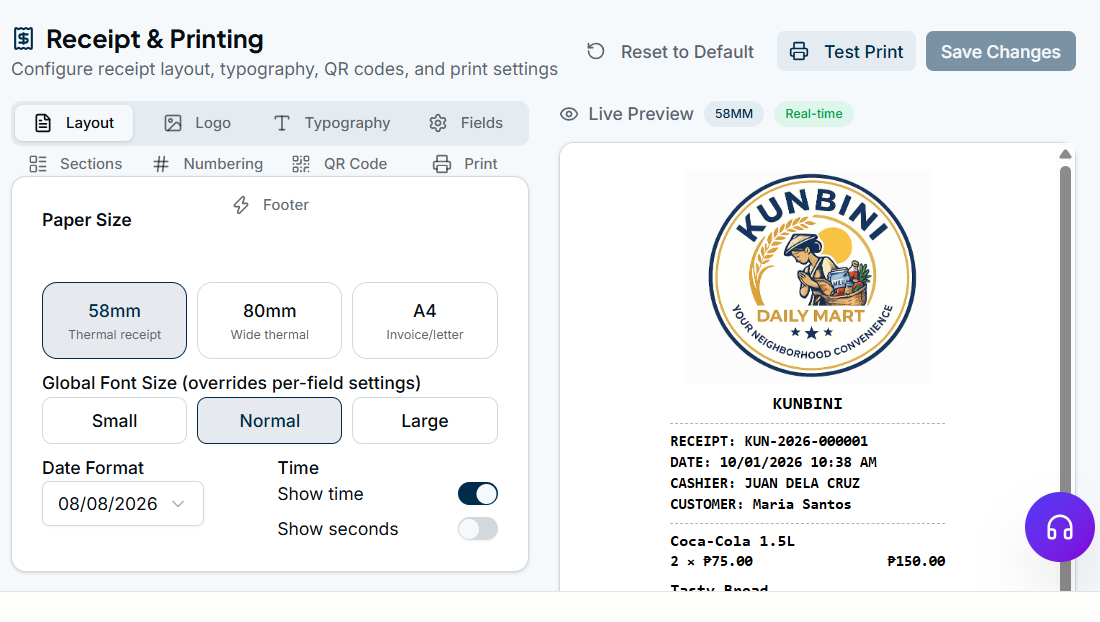
Task: Click the QR Code icon
Action: 301,164
